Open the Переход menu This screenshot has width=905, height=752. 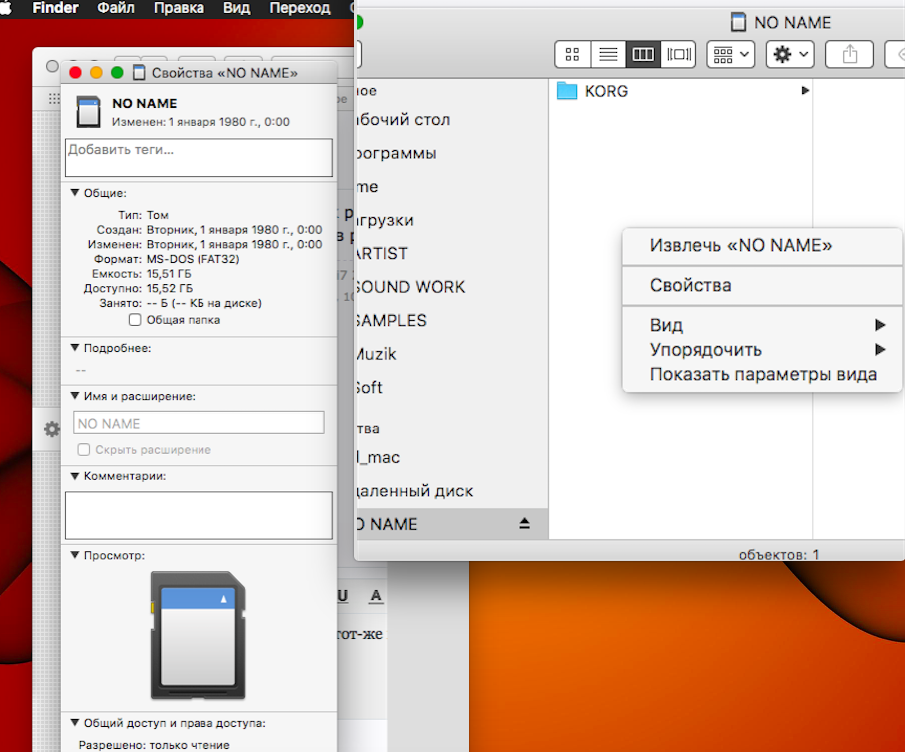[300, 8]
